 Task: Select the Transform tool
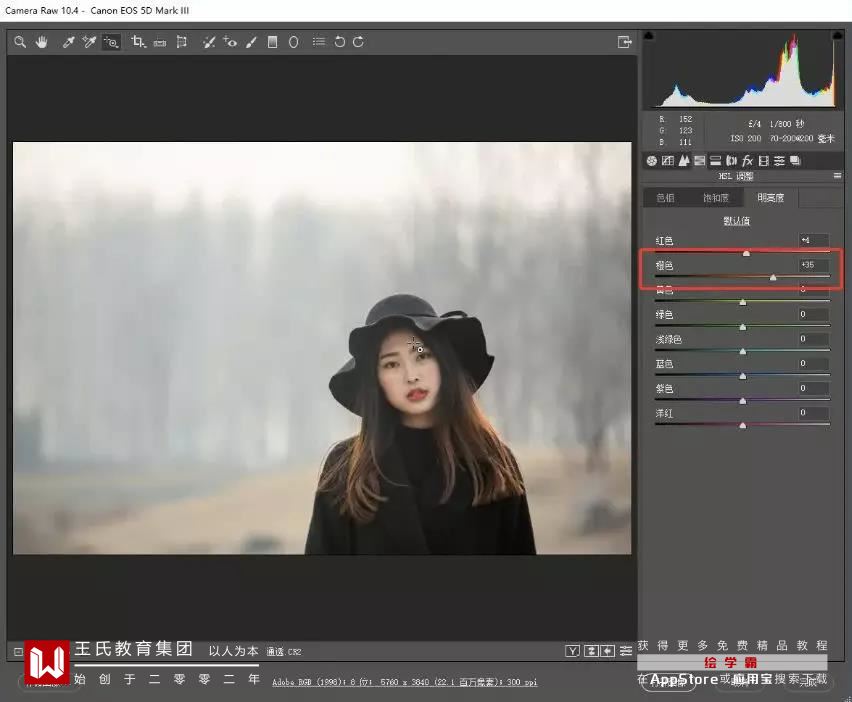point(182,42)
